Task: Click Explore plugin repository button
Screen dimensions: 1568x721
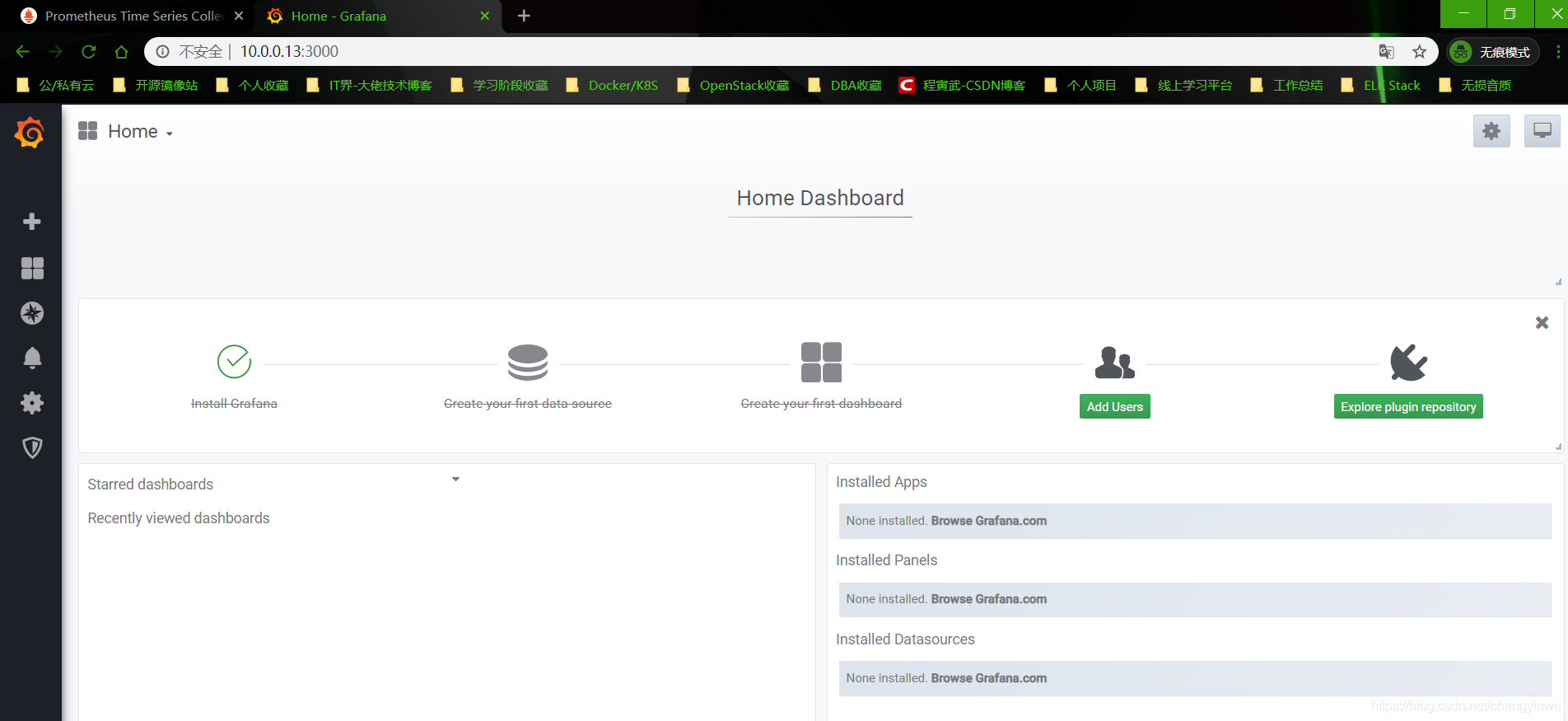Action: [x=1408, y=406]
